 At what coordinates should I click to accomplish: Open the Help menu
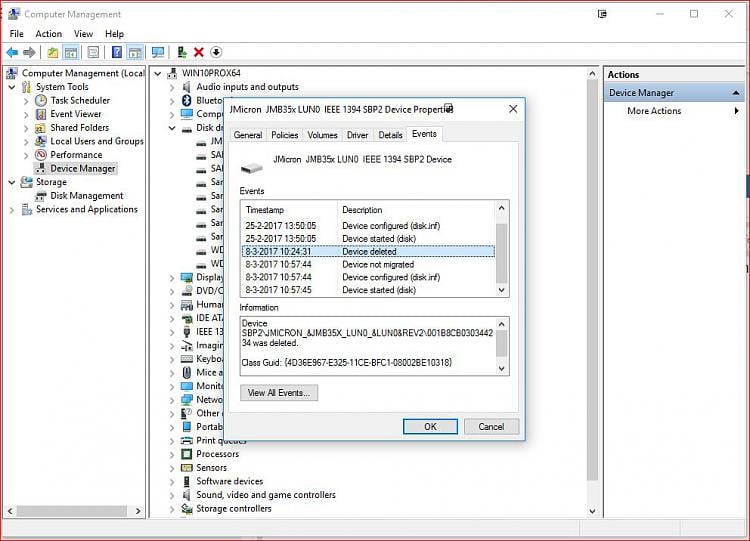click(114, 33)
